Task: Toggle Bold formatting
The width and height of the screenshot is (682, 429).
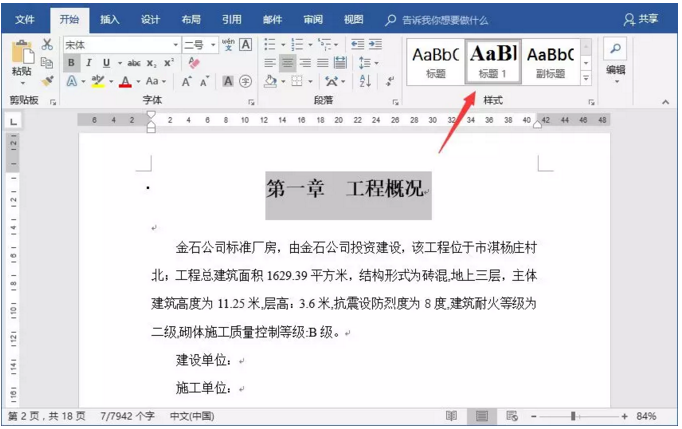Action: click(72, 63)
